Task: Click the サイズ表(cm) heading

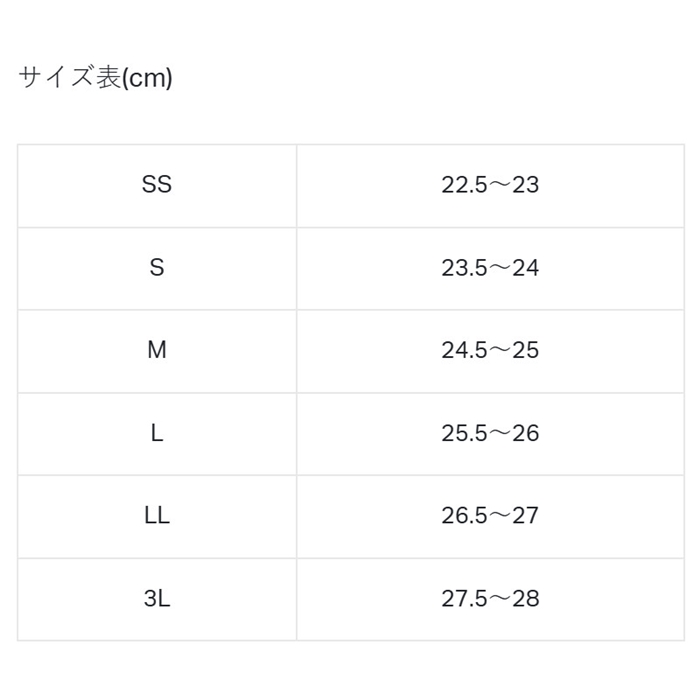Action: (95, 78)
